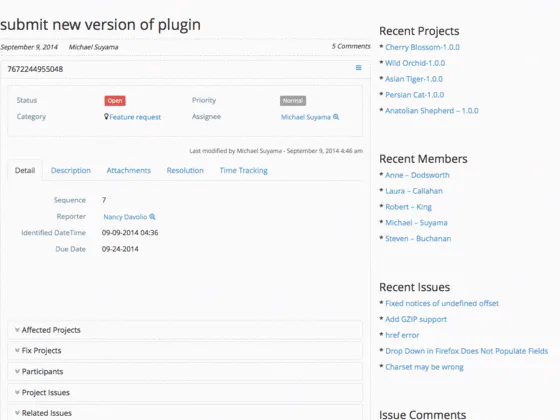This screenshot has height=420, width=560.
Task: Open issue Charset may be wrong
Action: [x=424, y=367]
